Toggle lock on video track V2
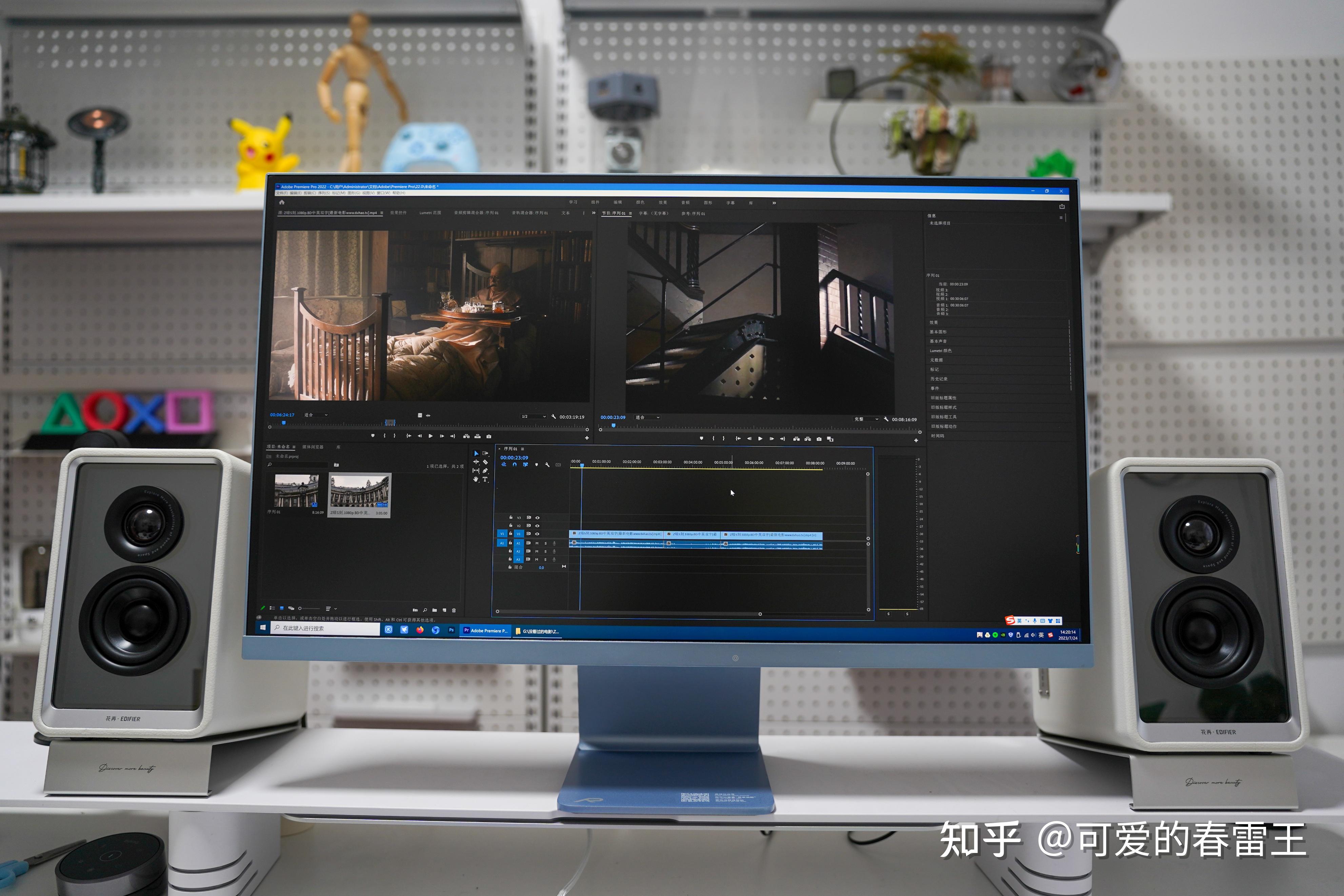 point(510,525)
